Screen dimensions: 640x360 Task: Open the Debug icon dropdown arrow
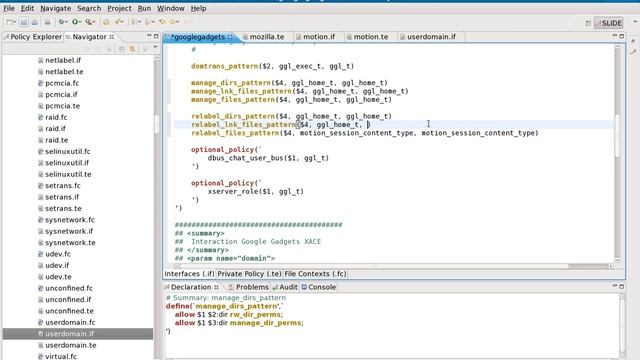(67, 22)
